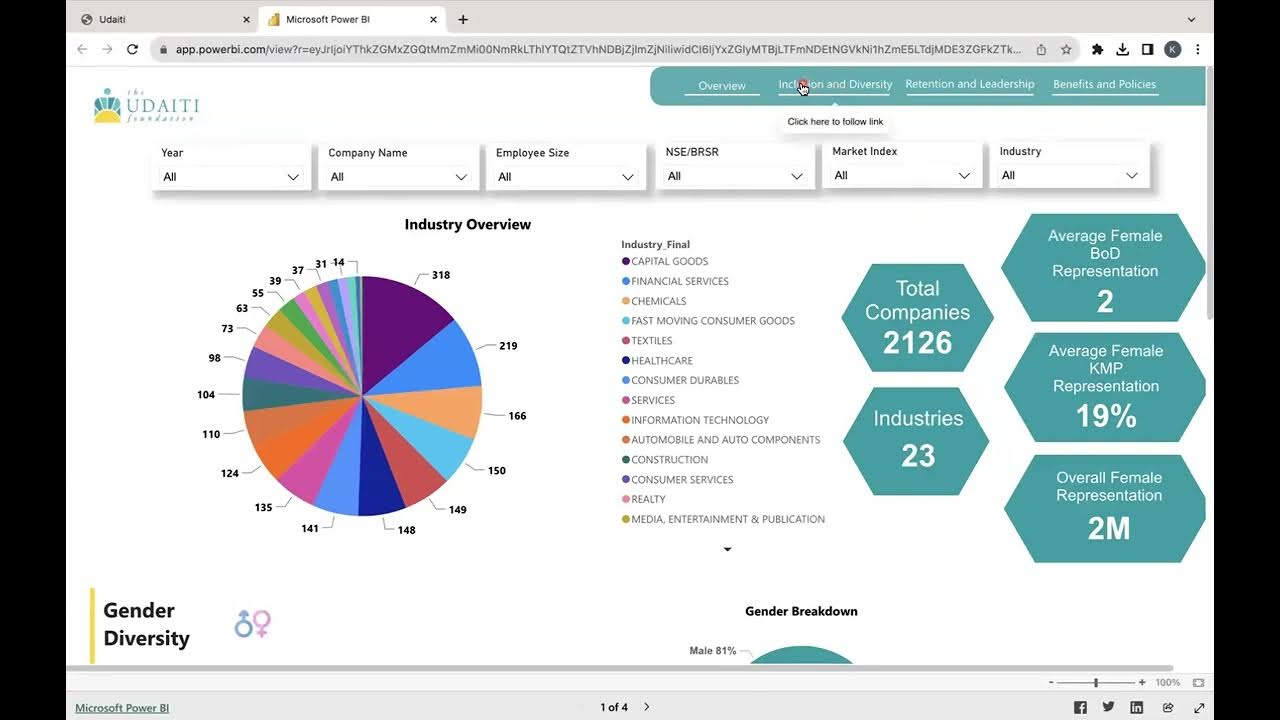The height and width of the screenshot is (720, 1280).
Task: Switch to the Udaiti browser tab
Action: click(x=164, y=19)
